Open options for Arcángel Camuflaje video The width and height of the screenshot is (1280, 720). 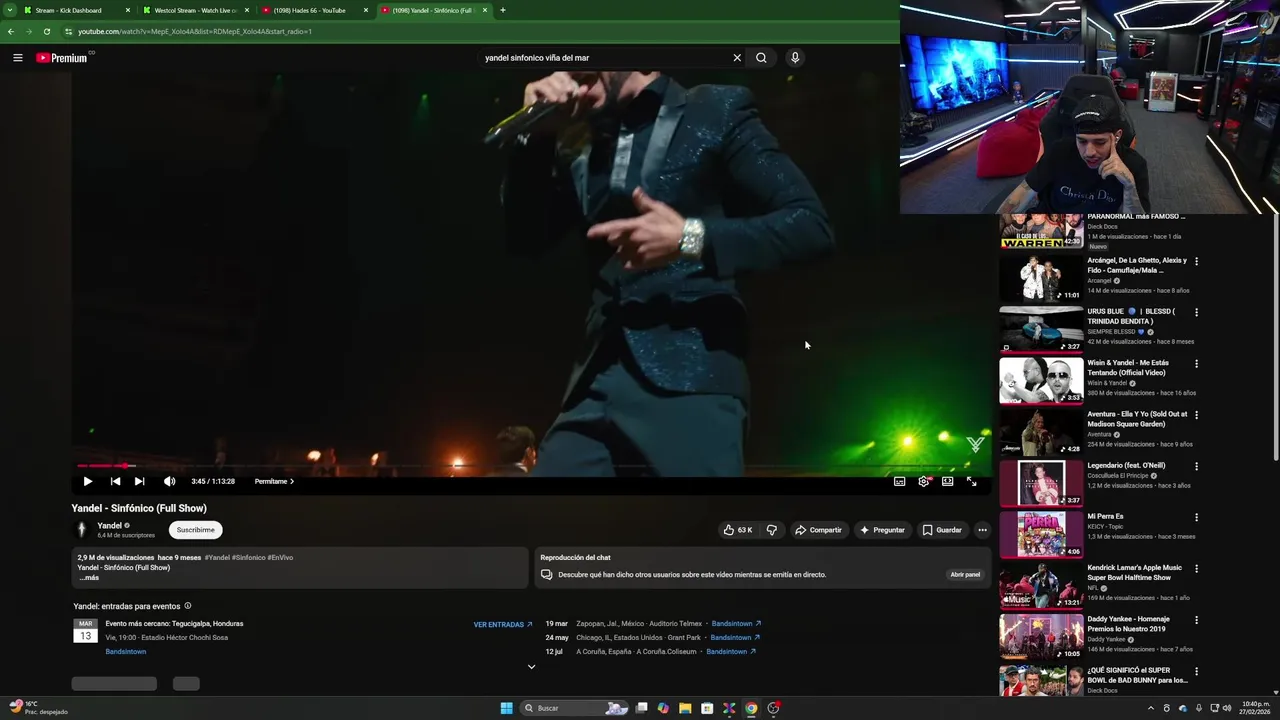[1196, 261]
